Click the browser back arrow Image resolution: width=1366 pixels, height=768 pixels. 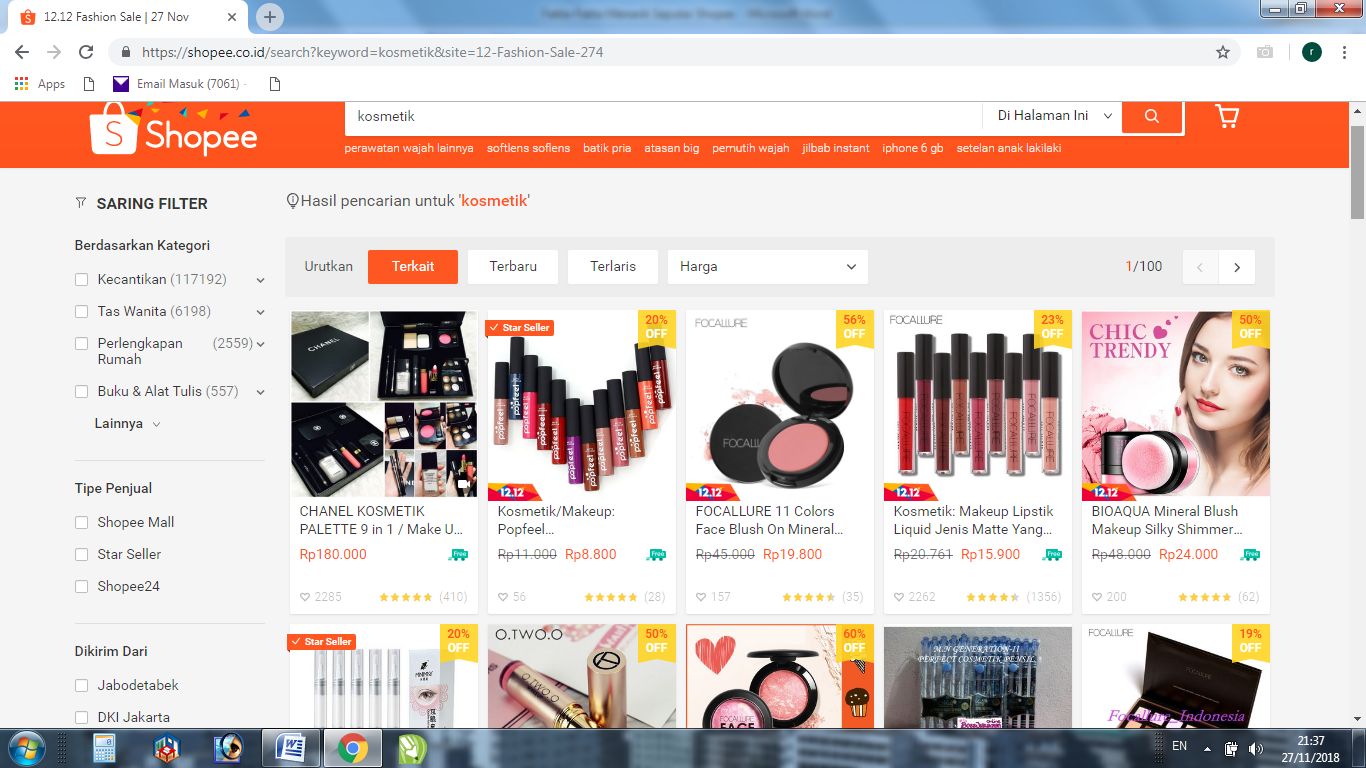pyautogui.click(x=22, y=52)
